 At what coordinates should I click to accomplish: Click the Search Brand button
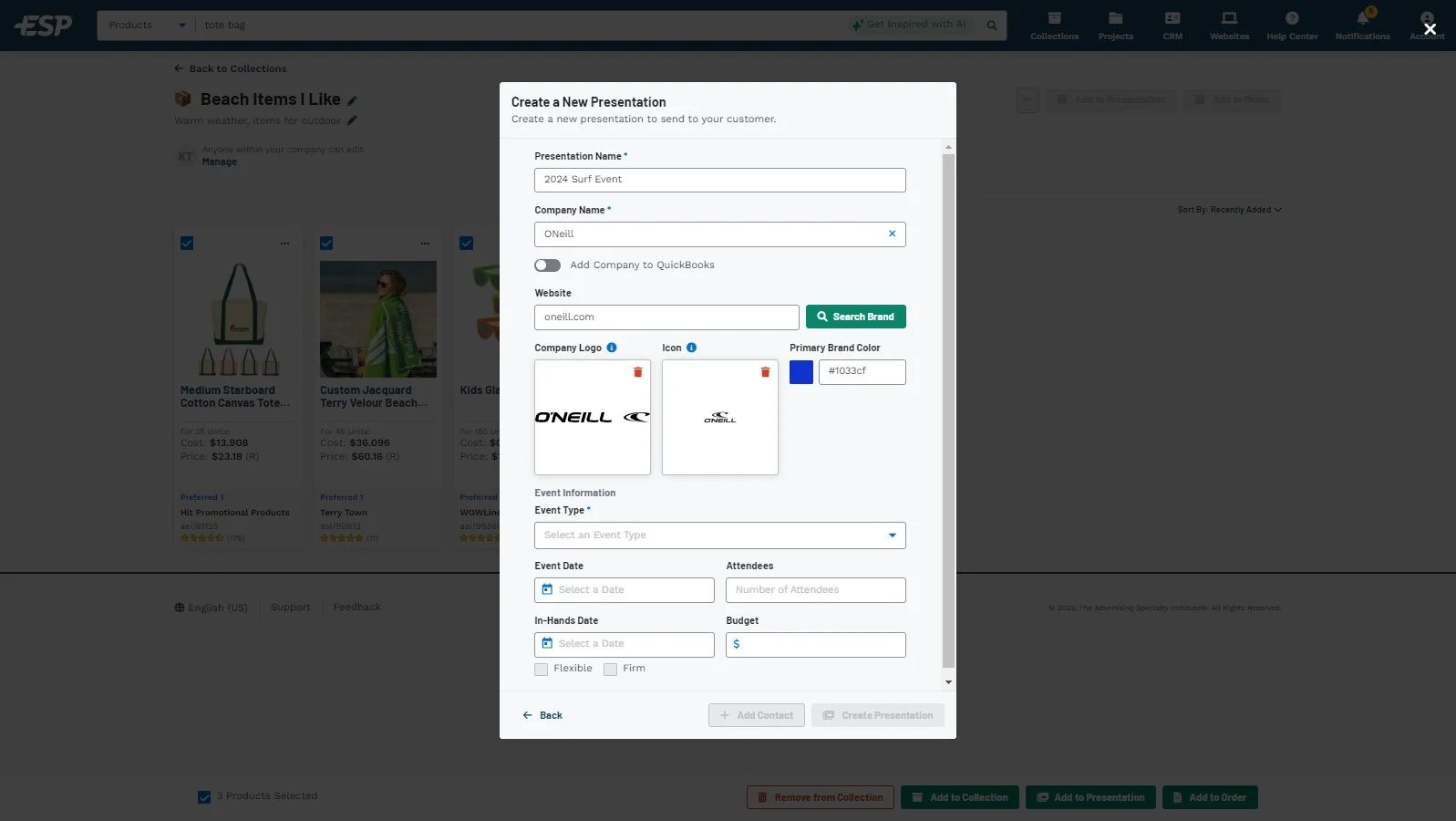tap(856, 317)
